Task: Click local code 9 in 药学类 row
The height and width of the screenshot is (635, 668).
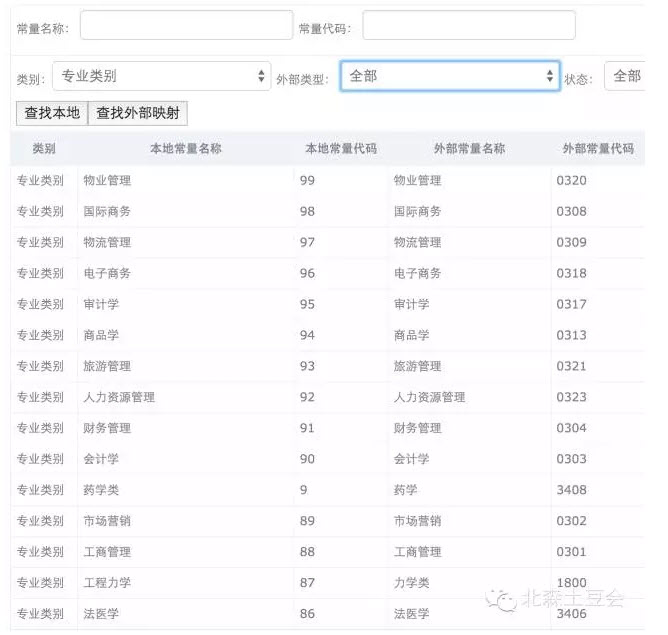Action: tap(303, 490)
